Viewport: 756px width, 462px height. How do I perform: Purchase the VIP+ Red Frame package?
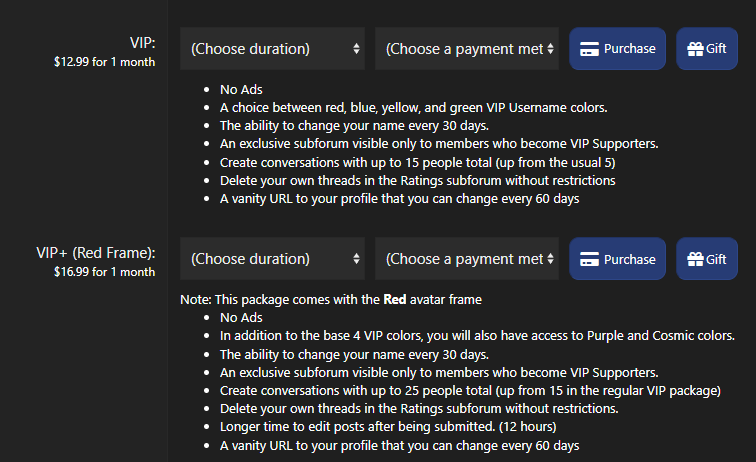click(x=617, y=260)
